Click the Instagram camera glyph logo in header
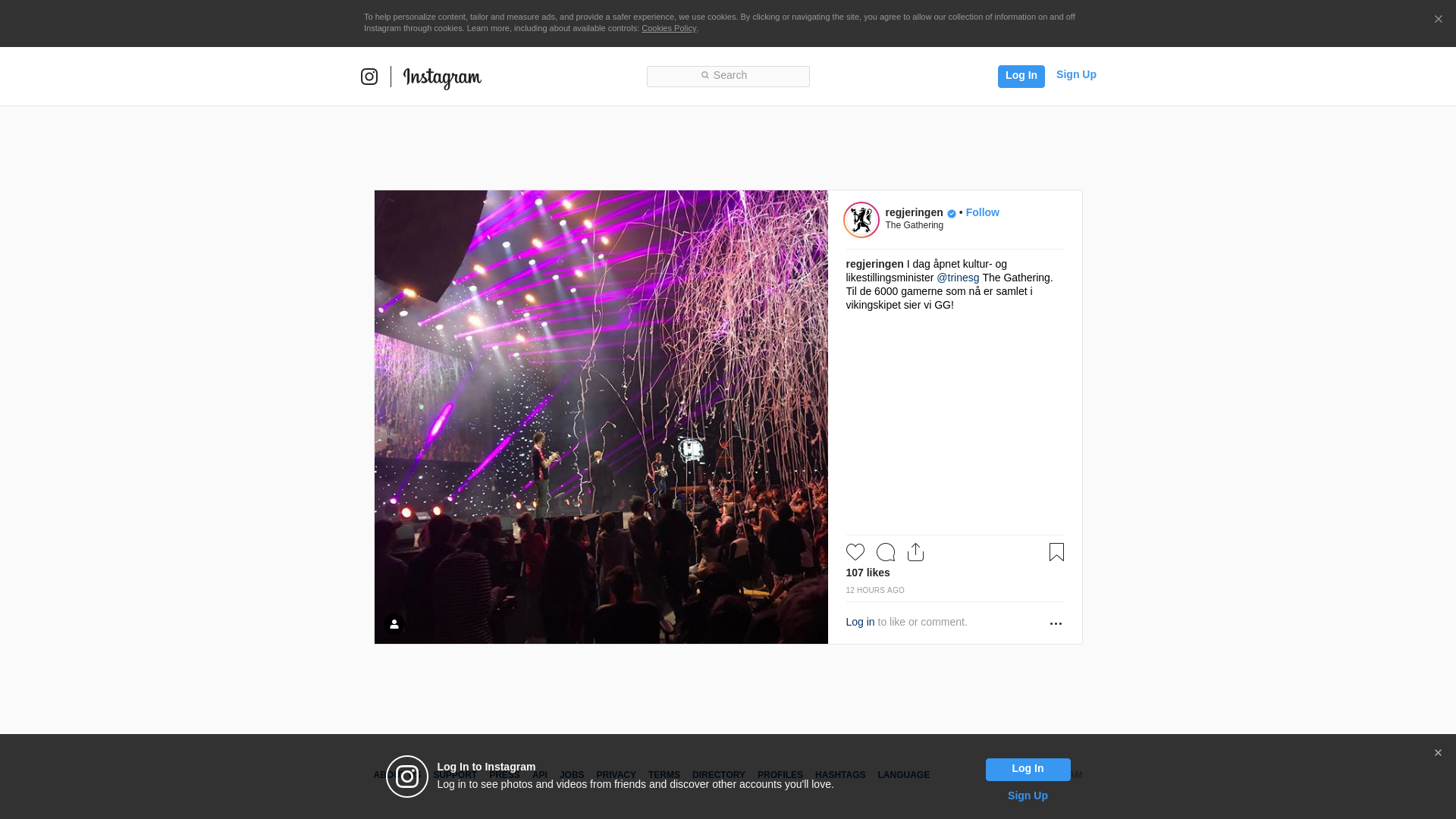 (369, 77)
